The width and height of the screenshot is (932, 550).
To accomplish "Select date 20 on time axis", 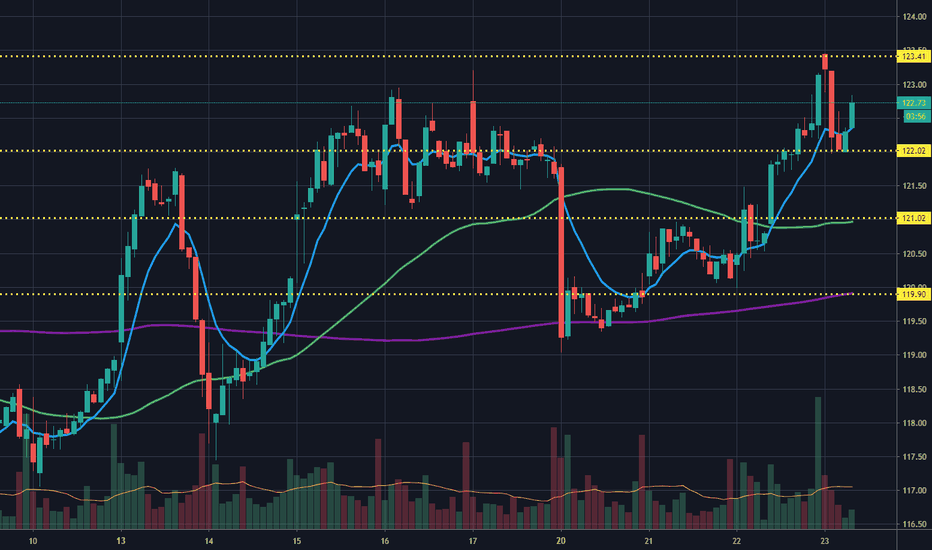I will (561, 541).
